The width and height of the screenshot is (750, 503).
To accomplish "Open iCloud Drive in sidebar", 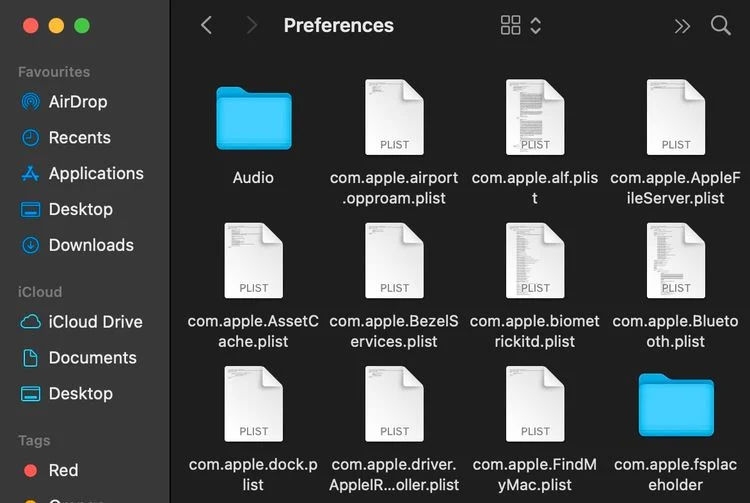I will pyautogui.click(x=95, y=322).
